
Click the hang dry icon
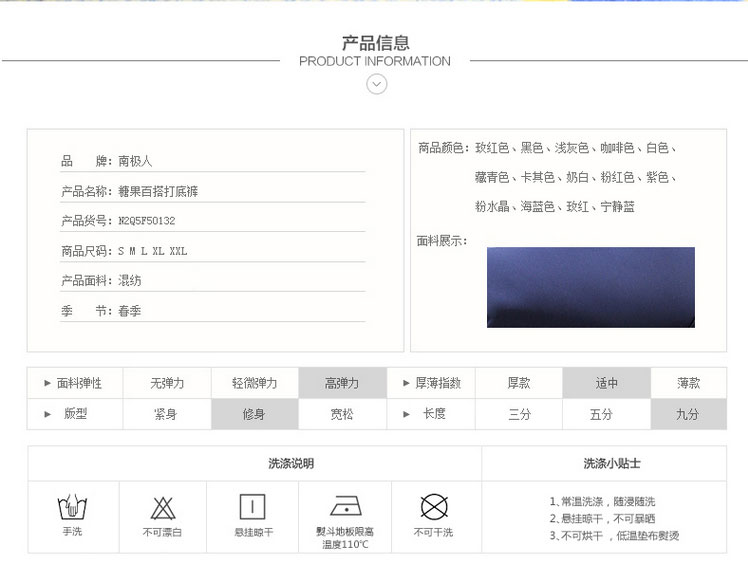252,506
